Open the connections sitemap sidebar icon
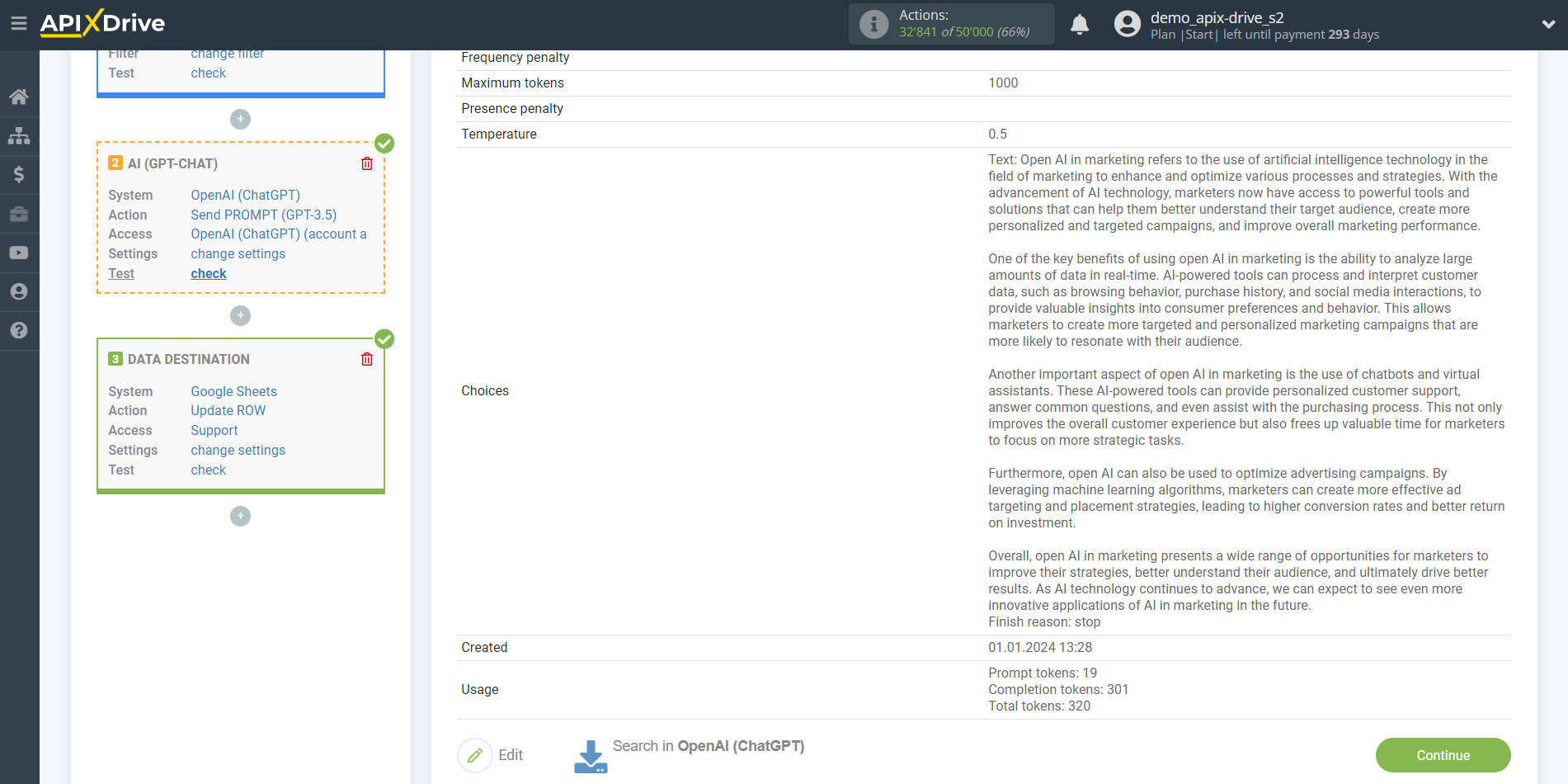This screenshot has height=784, width=1568. 19,135
